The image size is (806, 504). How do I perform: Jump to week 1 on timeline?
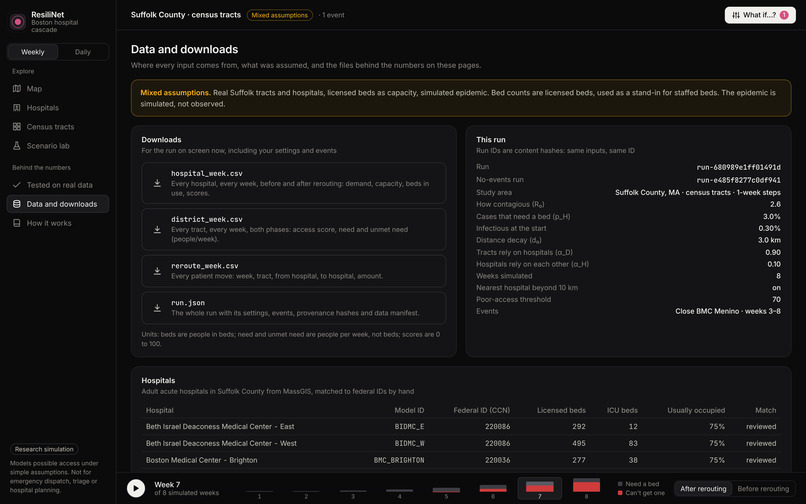point(259,489)
